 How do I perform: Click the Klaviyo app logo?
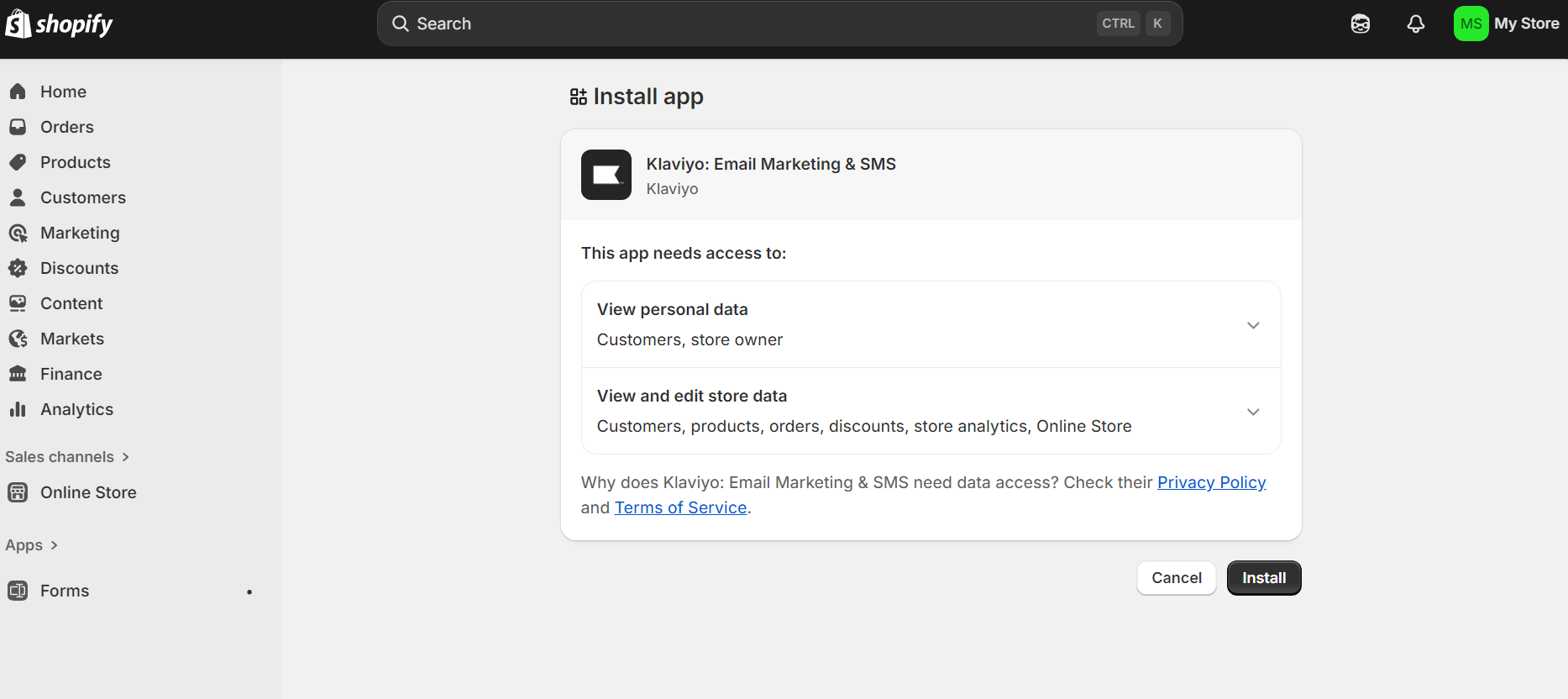pyautogui.click(x=606, y=175)
